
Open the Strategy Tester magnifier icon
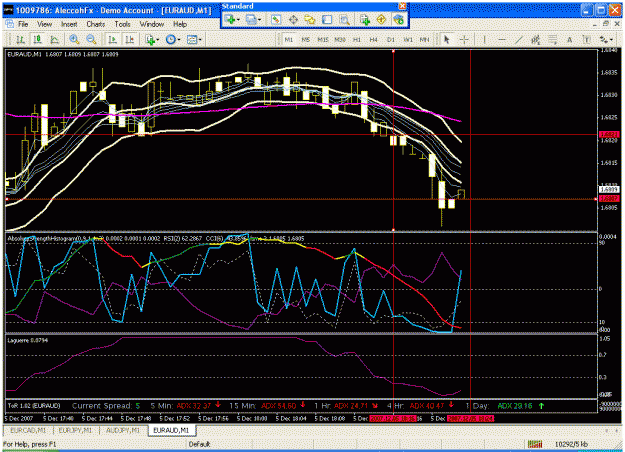[x=344, y=19]
